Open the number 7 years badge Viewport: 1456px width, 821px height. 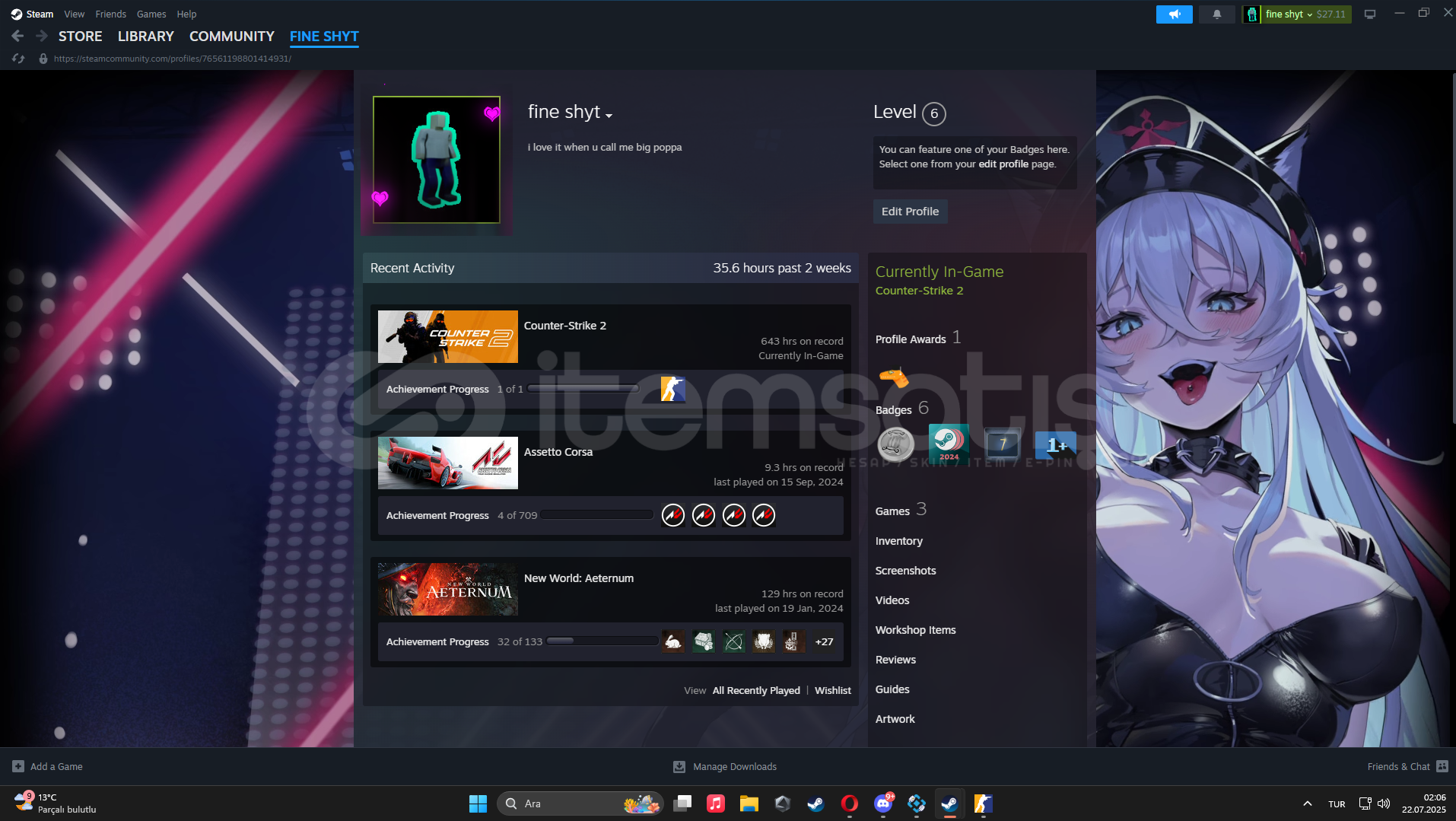coord(1002,444)
